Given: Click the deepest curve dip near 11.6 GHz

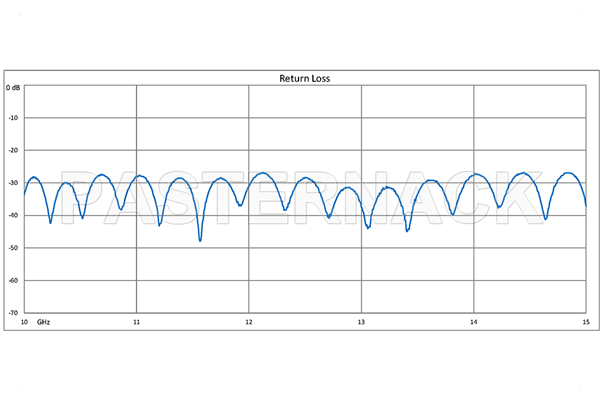Looking at the screenshot, I should (x=200, y=240).
